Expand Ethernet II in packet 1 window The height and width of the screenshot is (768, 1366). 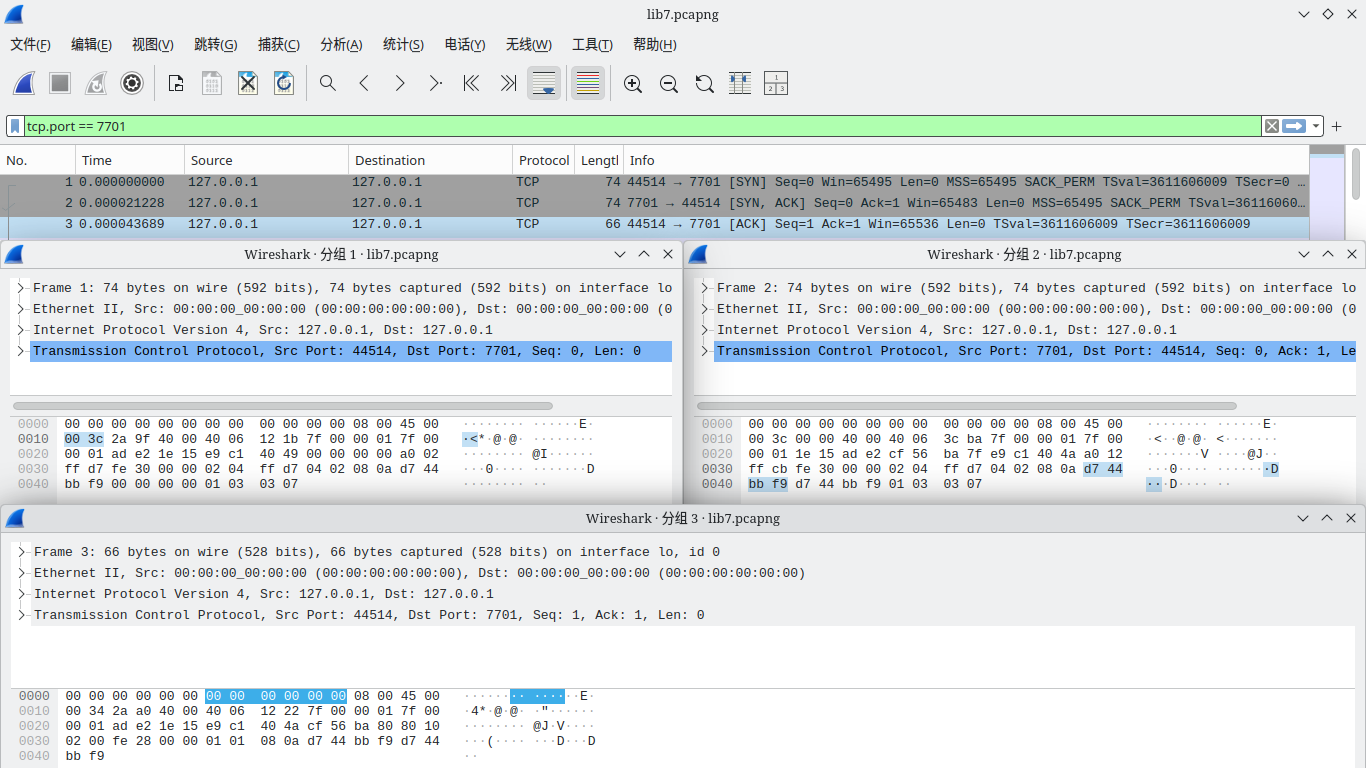21,309
